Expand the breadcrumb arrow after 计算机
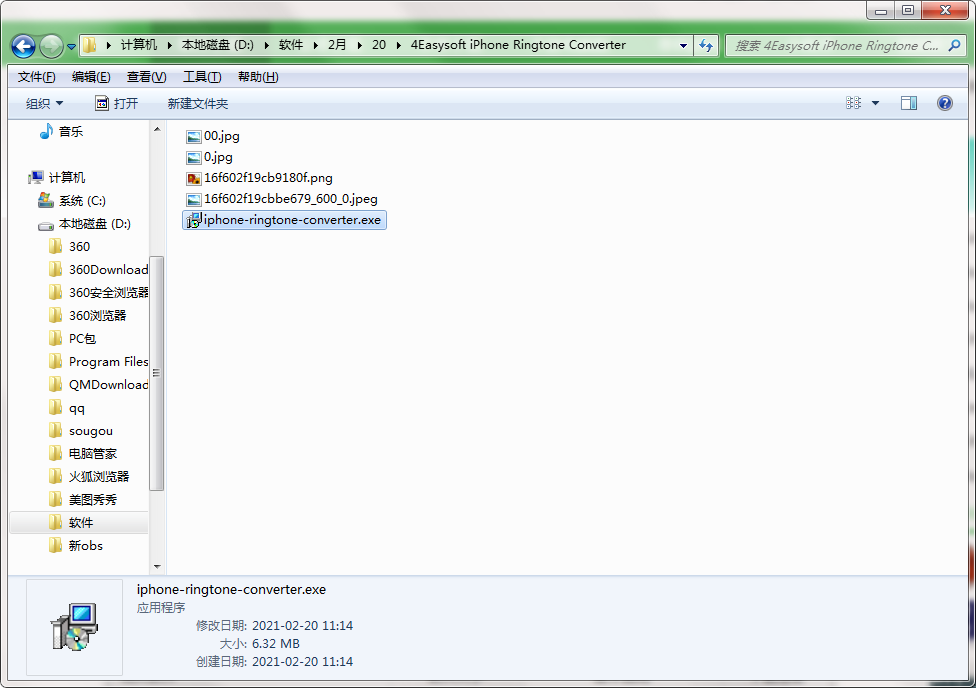 tap(169, 45)
